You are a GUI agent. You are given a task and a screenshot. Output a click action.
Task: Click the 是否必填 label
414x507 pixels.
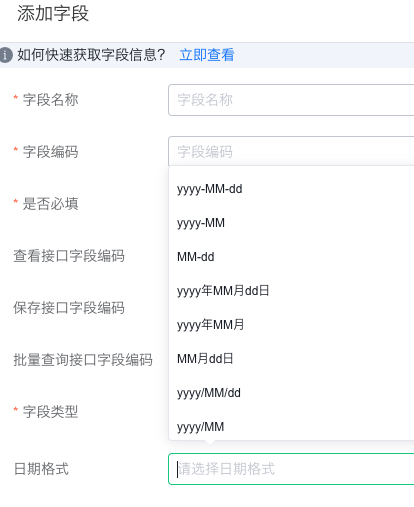[x=51, y=204]
